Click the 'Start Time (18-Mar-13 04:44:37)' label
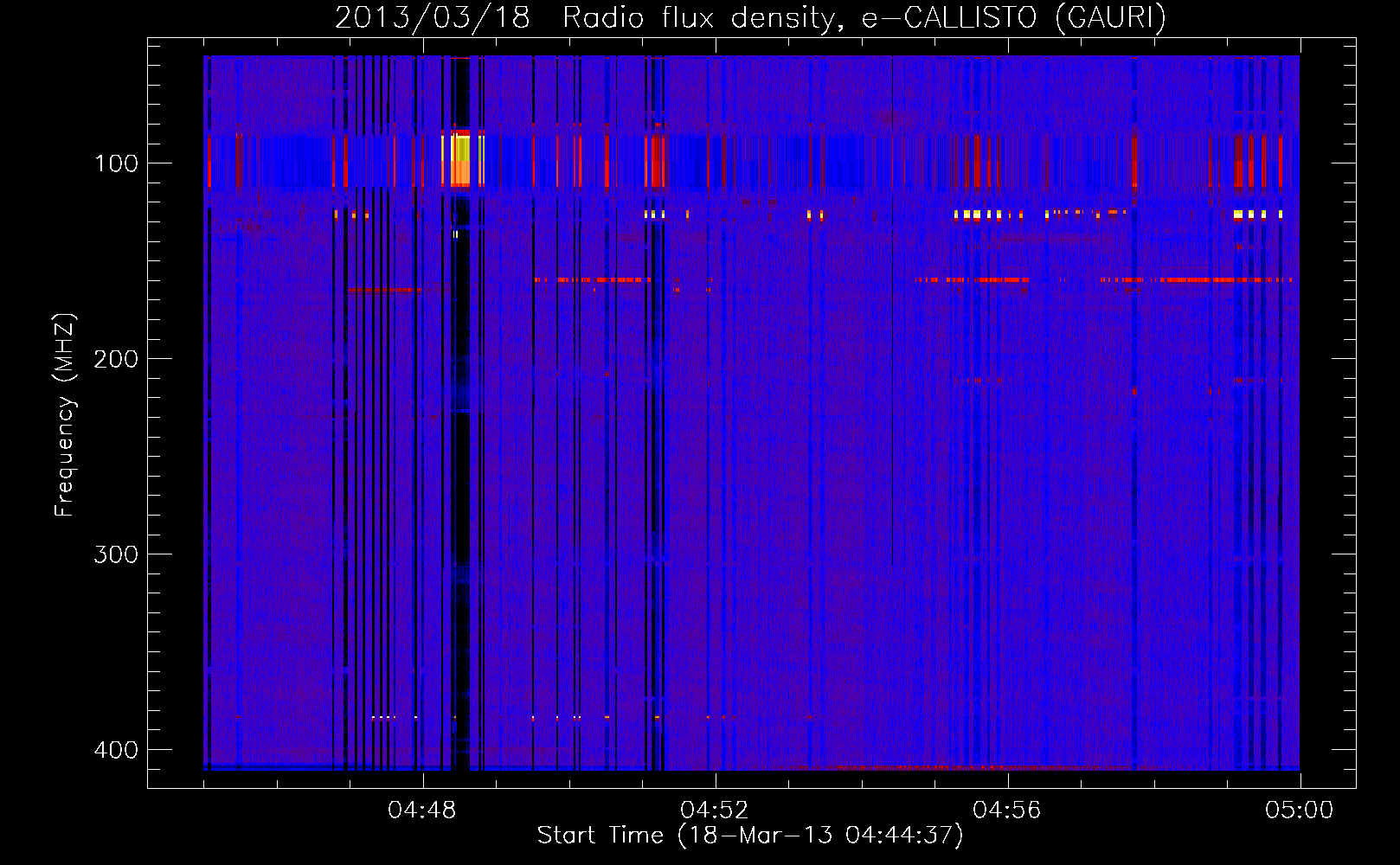The width and height of the screenshot is (1400, 865). [x=750, y=836]
